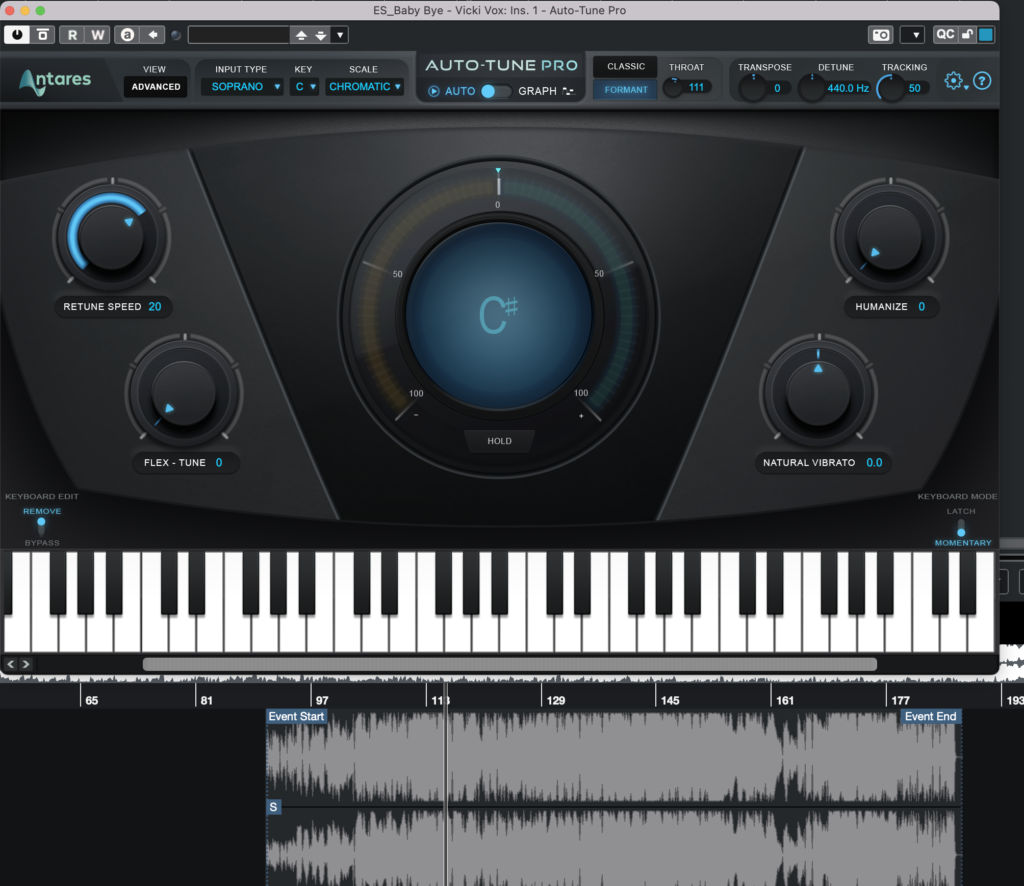This screenshot has width=1024, height=886.
Task: Switch view with the ADVANCED button
Action: (x=155, y=86)
